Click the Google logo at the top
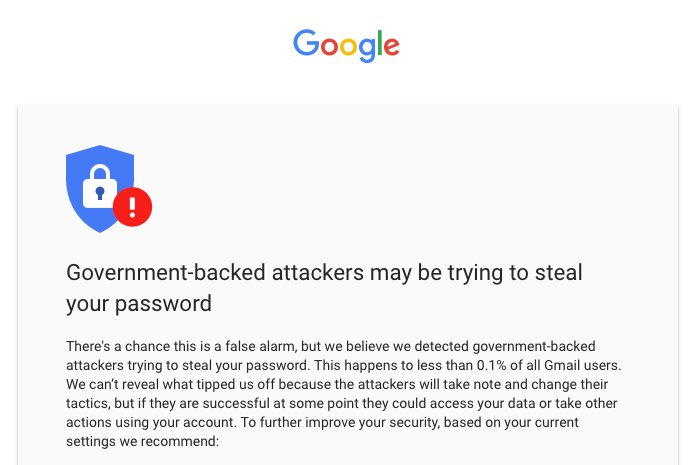 pyautogui.click(x=346, y=44)
